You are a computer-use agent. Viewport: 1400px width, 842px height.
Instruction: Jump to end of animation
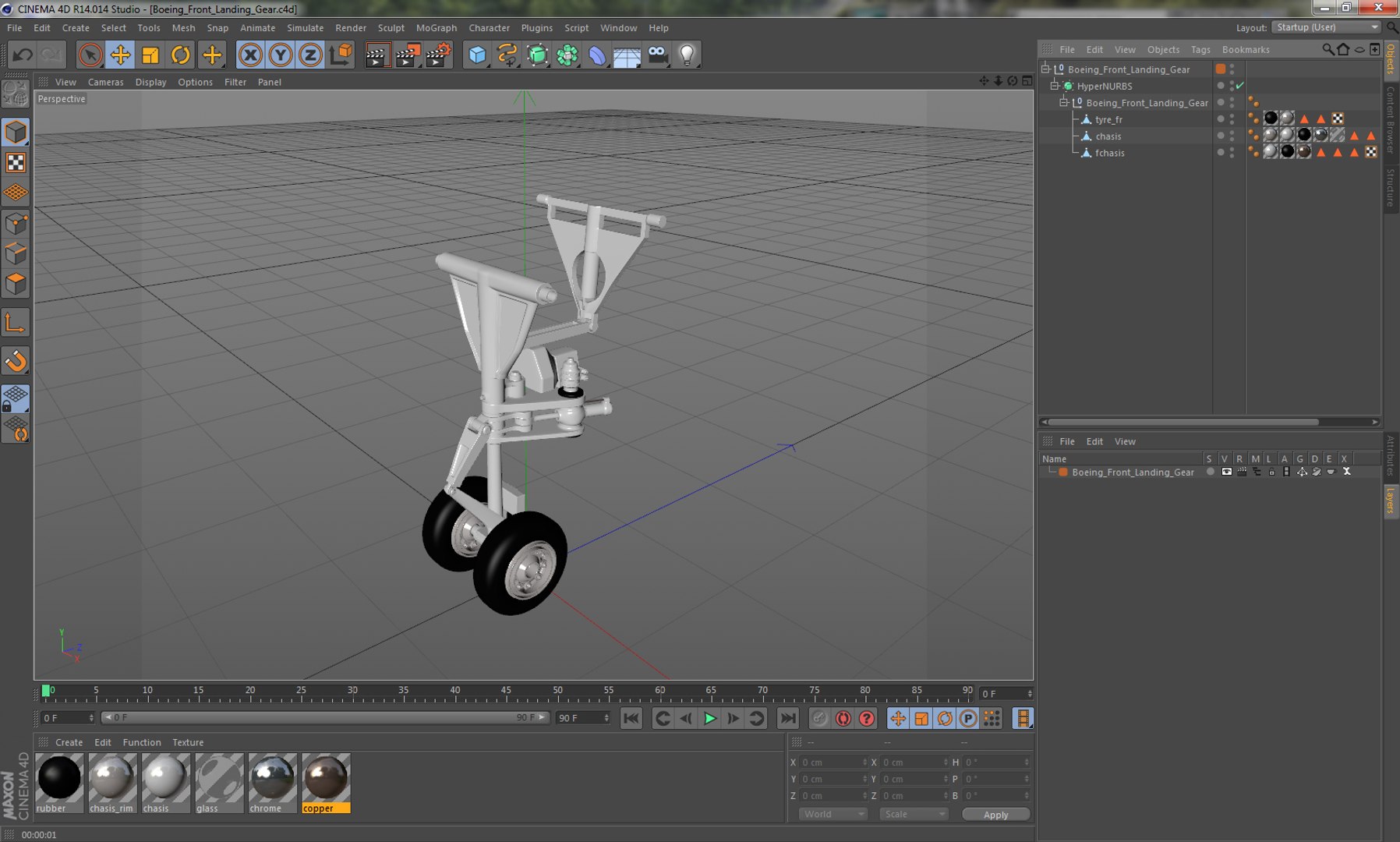(x=788, y=718)
